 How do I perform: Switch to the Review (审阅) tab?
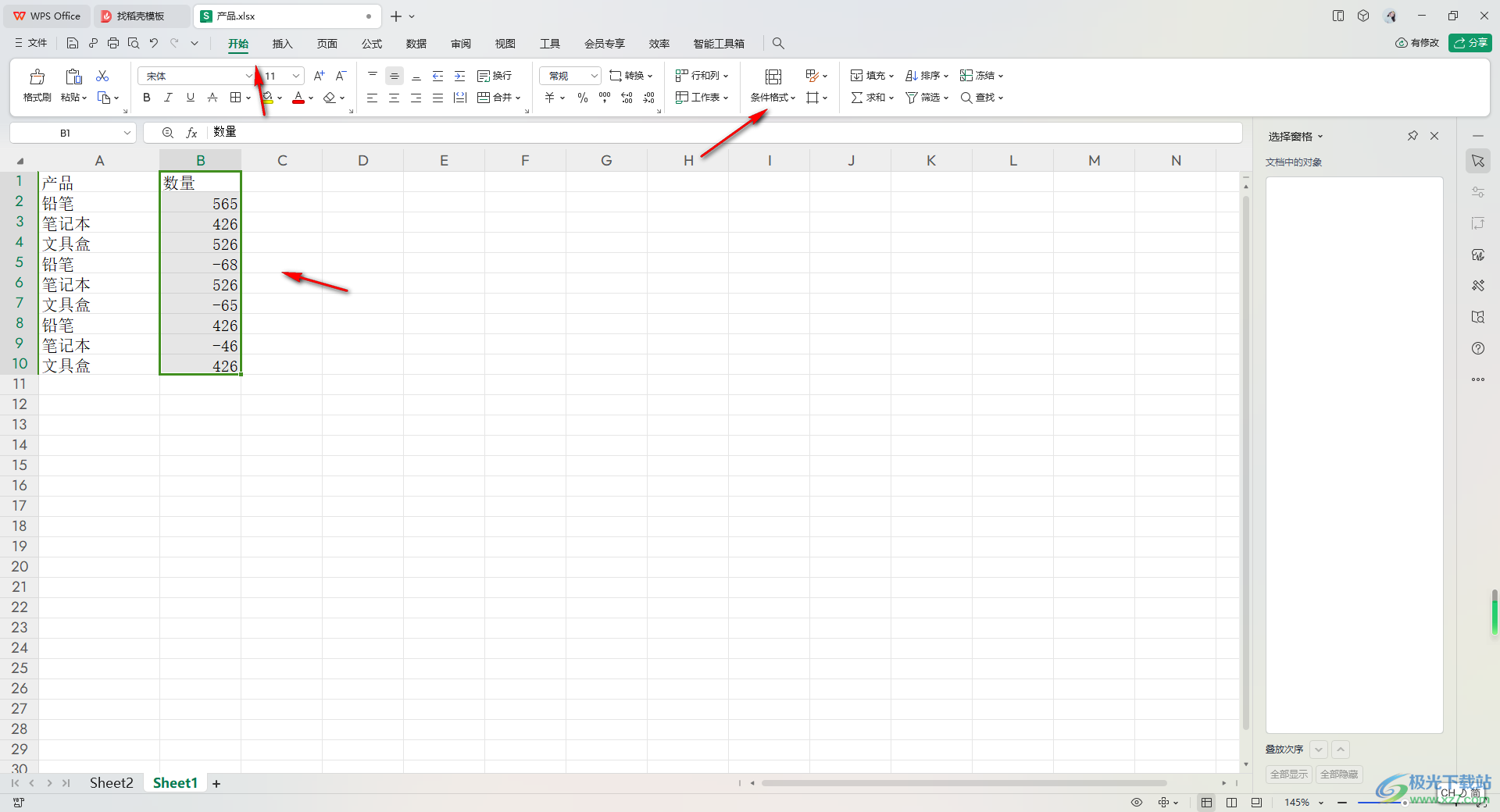tap(461, 44)
